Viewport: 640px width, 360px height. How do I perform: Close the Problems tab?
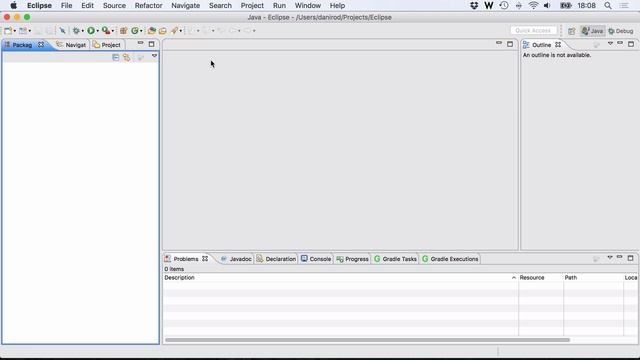205,259
